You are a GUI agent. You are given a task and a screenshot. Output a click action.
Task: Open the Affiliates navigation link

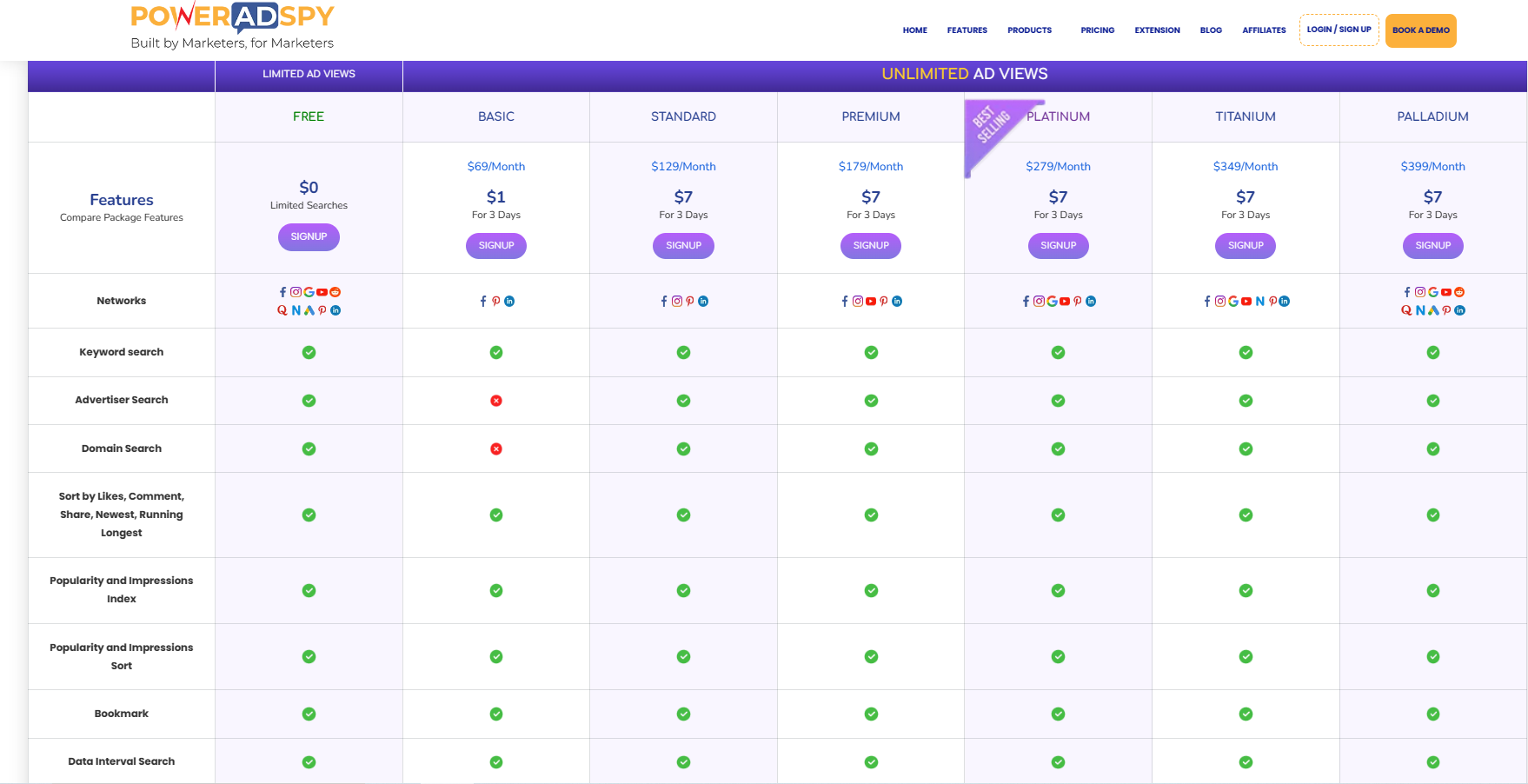tap(1264, 30)
